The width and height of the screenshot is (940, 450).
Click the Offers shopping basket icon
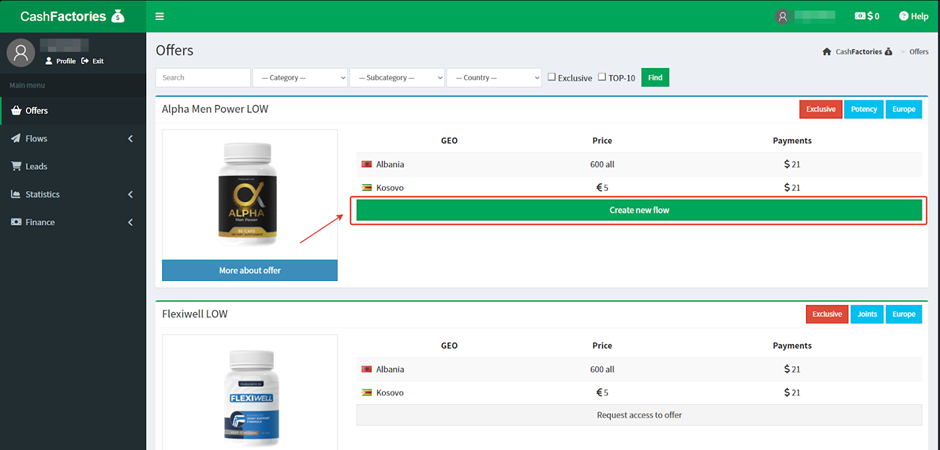point(16,111)
